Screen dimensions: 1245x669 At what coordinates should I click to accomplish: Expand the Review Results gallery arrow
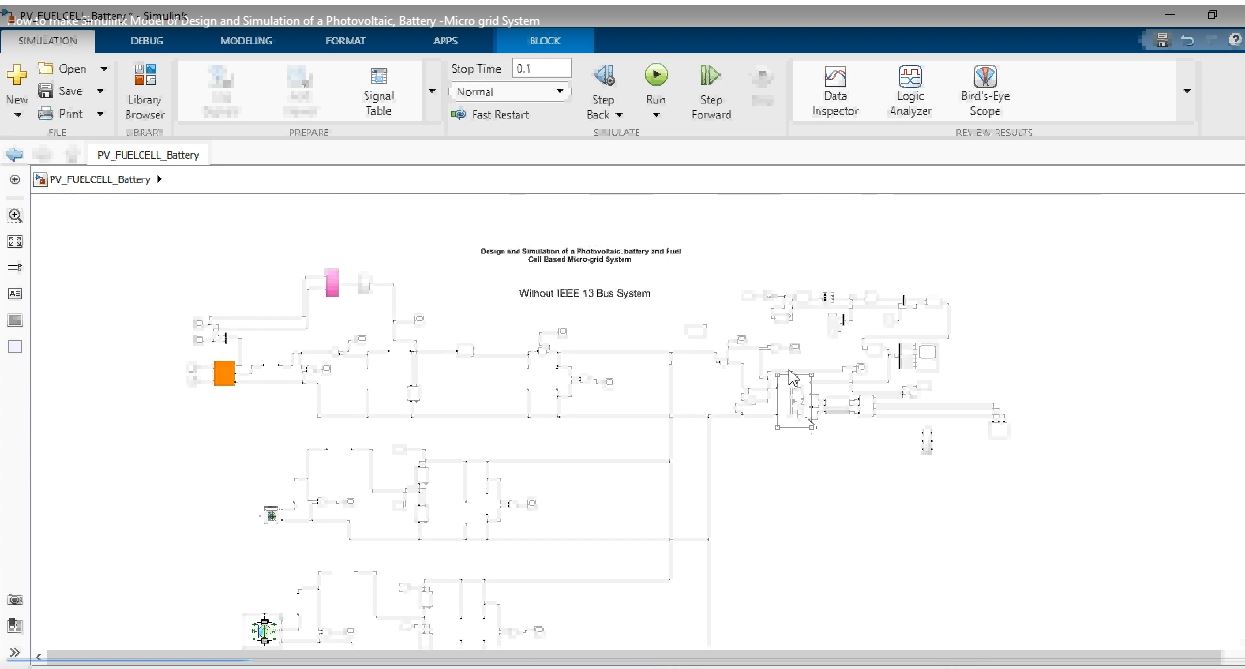point(1187,91)
